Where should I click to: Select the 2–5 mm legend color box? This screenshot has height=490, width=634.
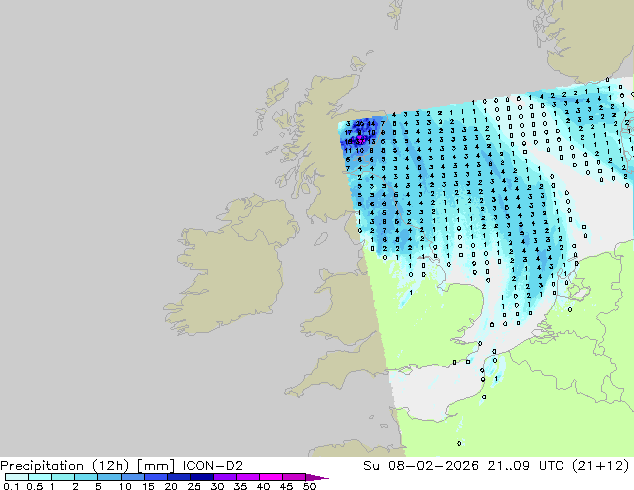coord(86,477)
